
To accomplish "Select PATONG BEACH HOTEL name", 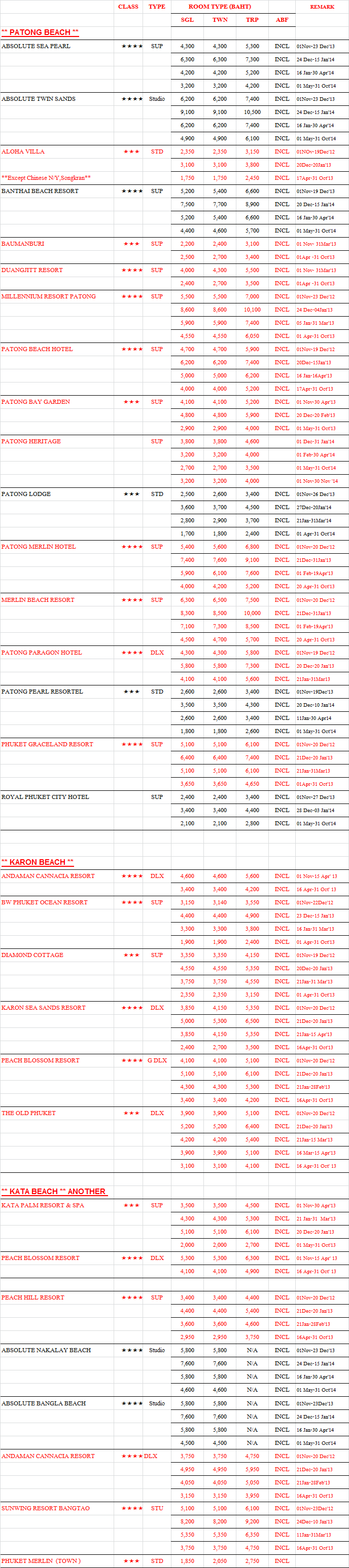I will [37, 349].
